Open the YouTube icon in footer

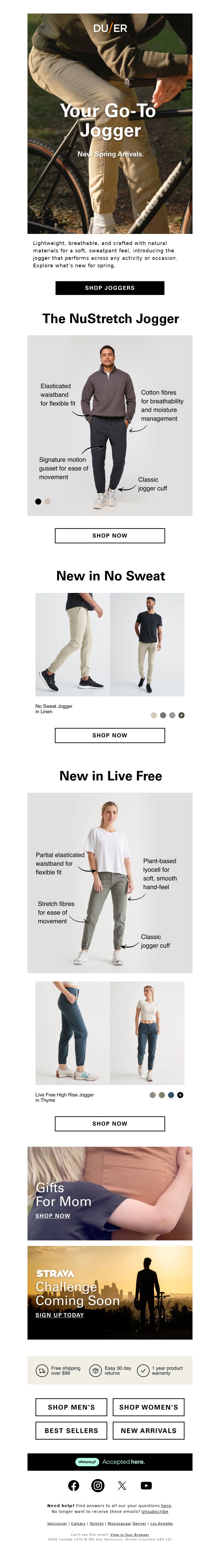[146, 1485]
